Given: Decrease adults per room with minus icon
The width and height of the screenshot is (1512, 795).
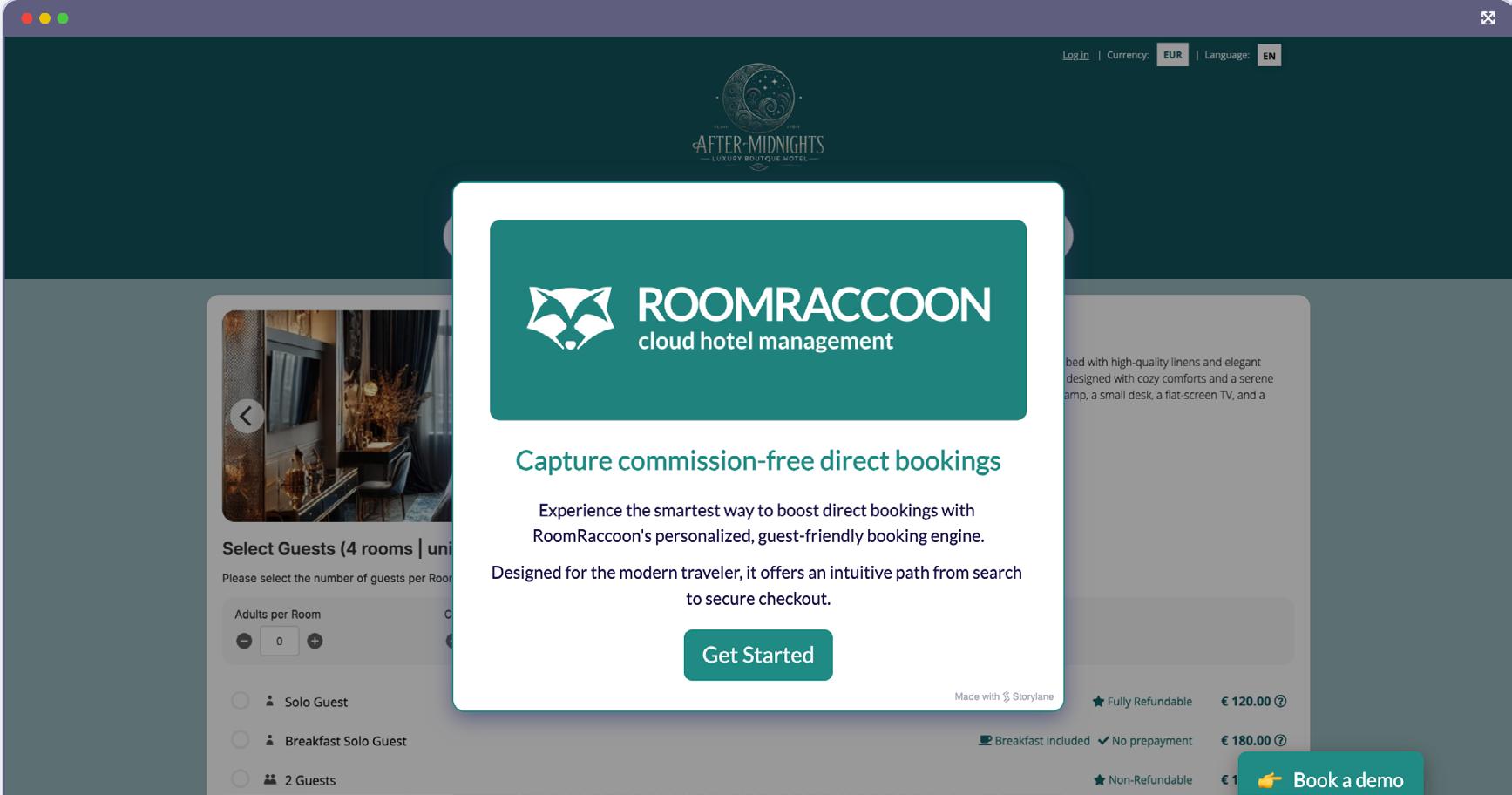Looking at the screenshot, I should (244, 641).
